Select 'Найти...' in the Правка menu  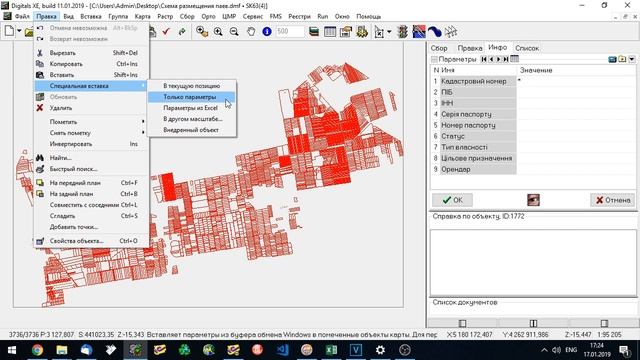tap(91, 158)
